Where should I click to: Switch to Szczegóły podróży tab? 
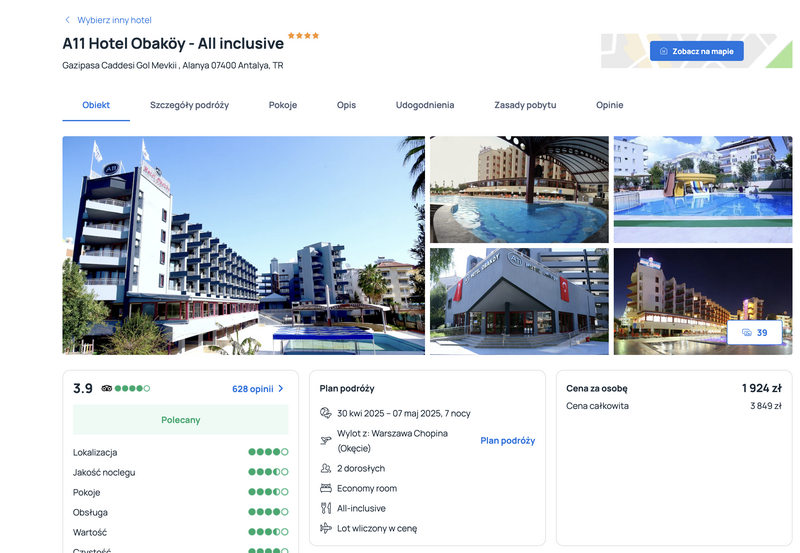coord(189,105)
